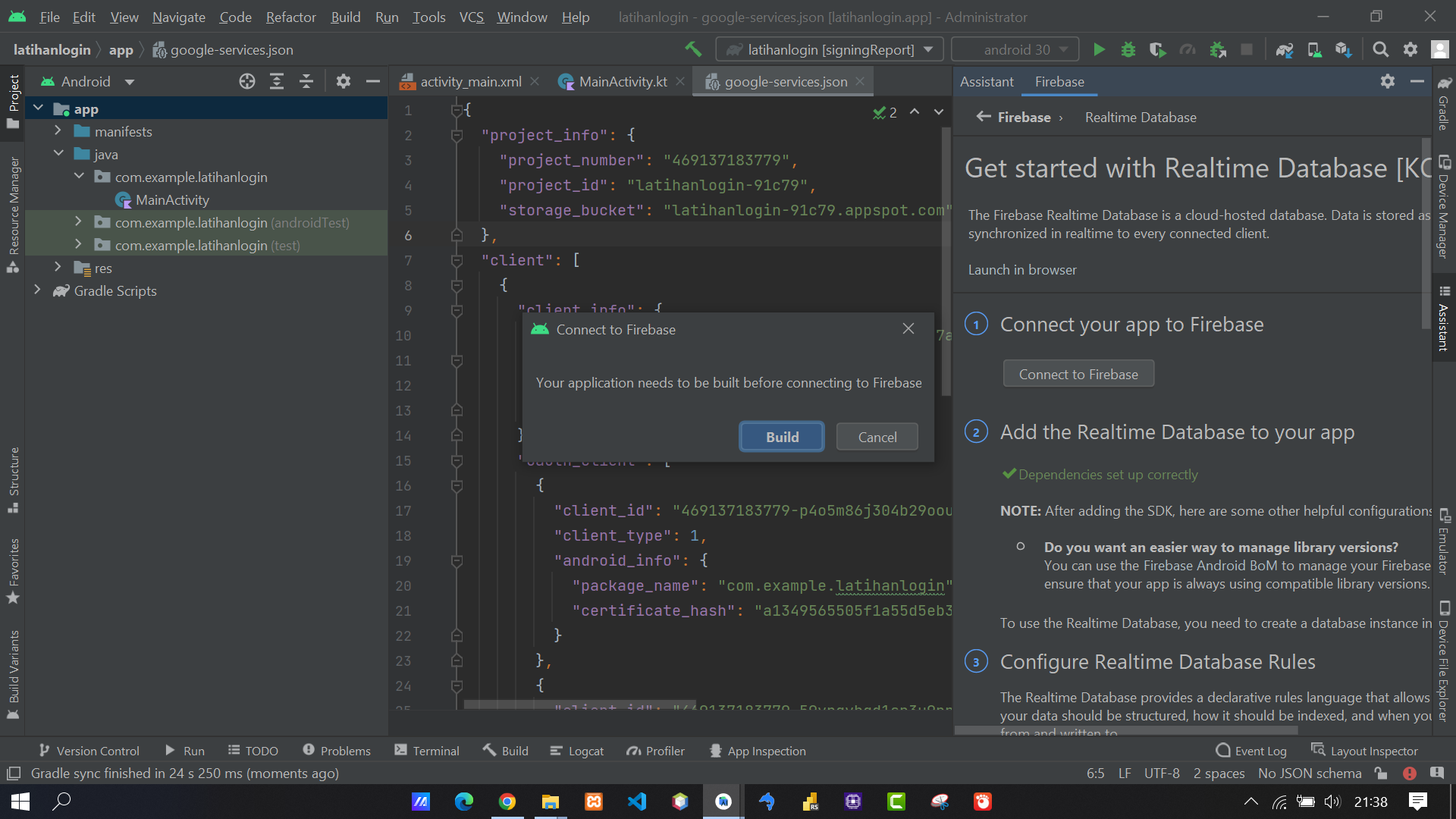Toggle Device File Explorer tool window
The width and height of the screenshot is (1456, 819).
coord(1444,661)
